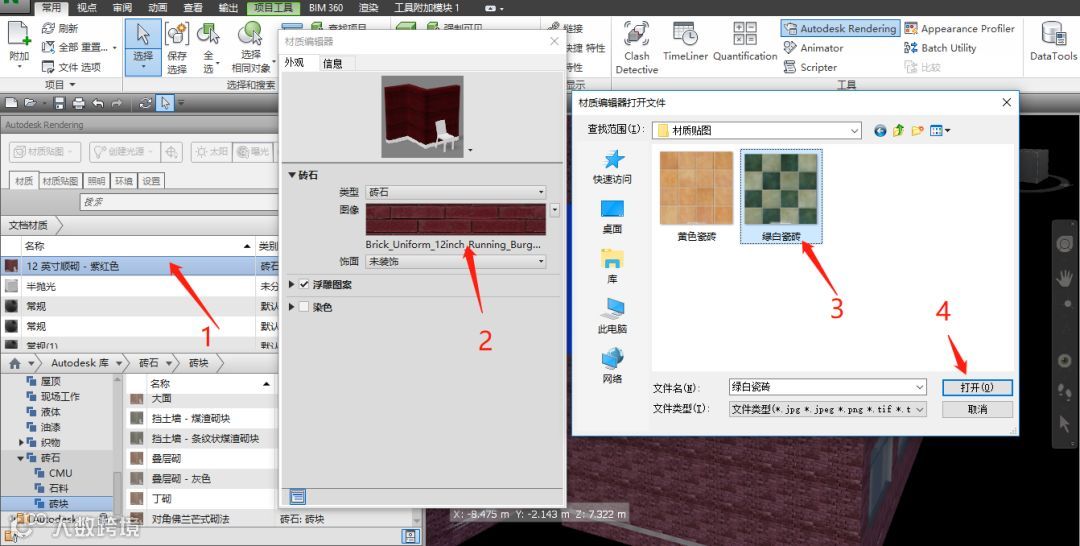Viewport: 1080px width, 546px height.
Task: Toggle 染色 tint checkbox
Action: (304, 306)
